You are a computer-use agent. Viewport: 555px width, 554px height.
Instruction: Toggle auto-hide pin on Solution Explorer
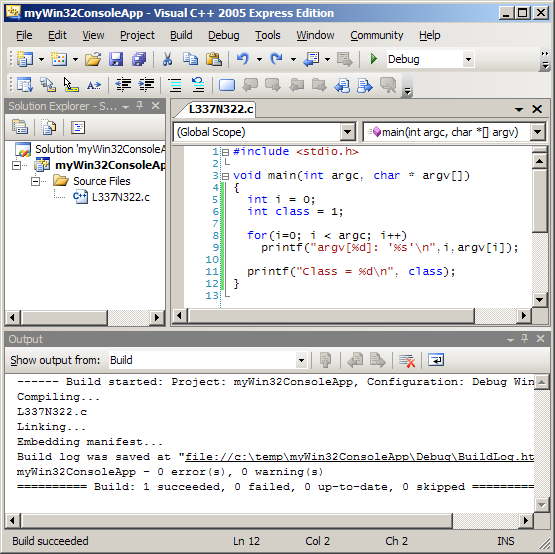pos(140,105)
